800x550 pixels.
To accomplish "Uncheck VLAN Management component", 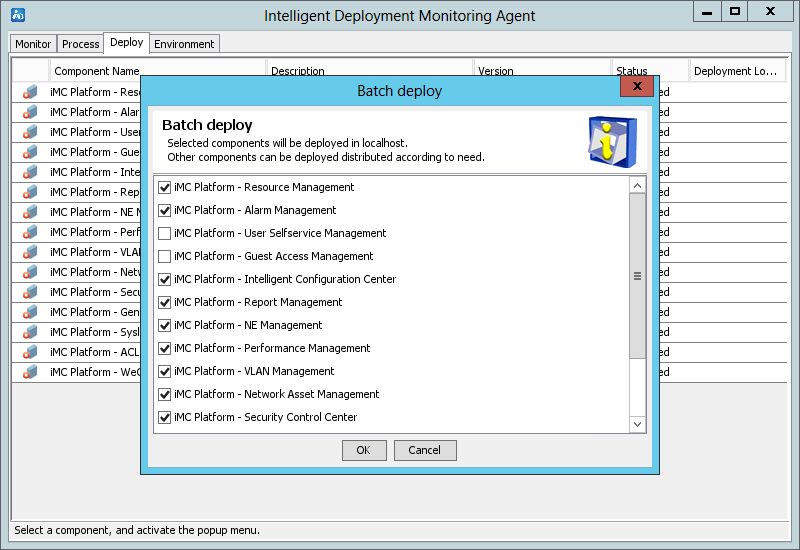I will (164, 371).
